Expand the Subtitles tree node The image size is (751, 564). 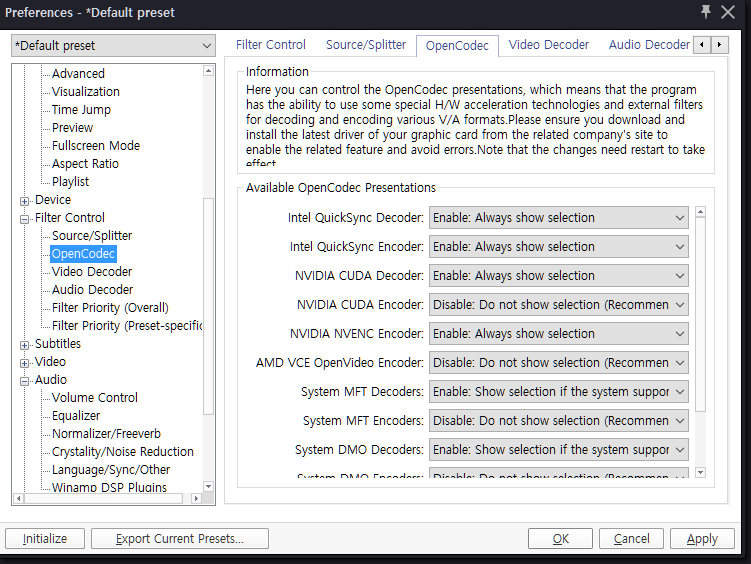coord(25,344)
